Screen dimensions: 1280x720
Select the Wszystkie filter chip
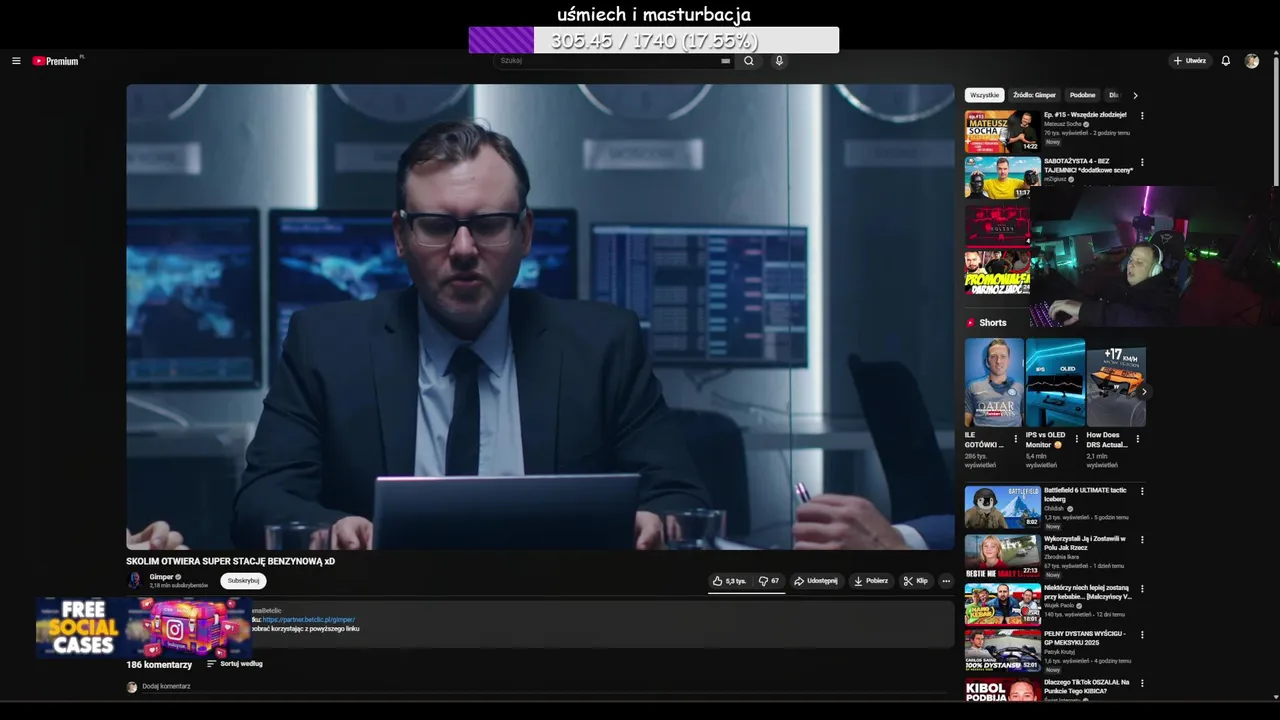click(984, 95)
